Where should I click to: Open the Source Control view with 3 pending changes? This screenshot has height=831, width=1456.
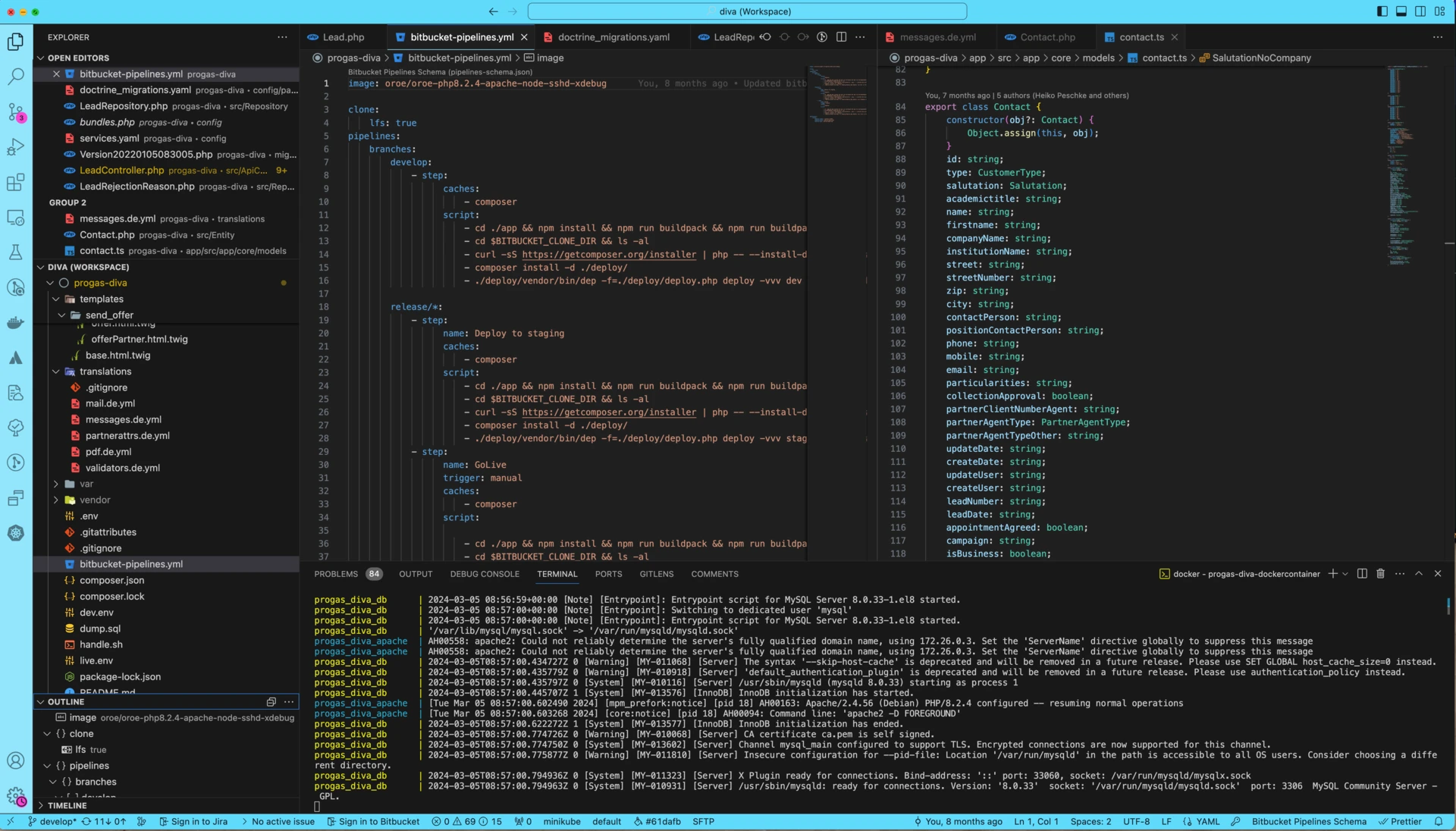pos(15,111)
